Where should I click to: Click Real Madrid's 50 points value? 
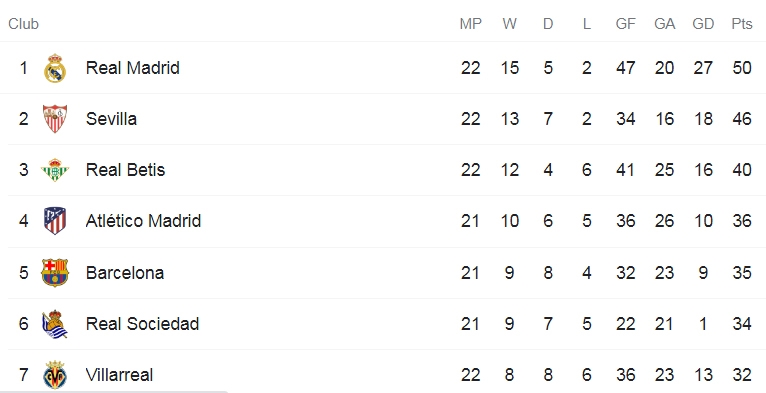[x=742, y=67]
